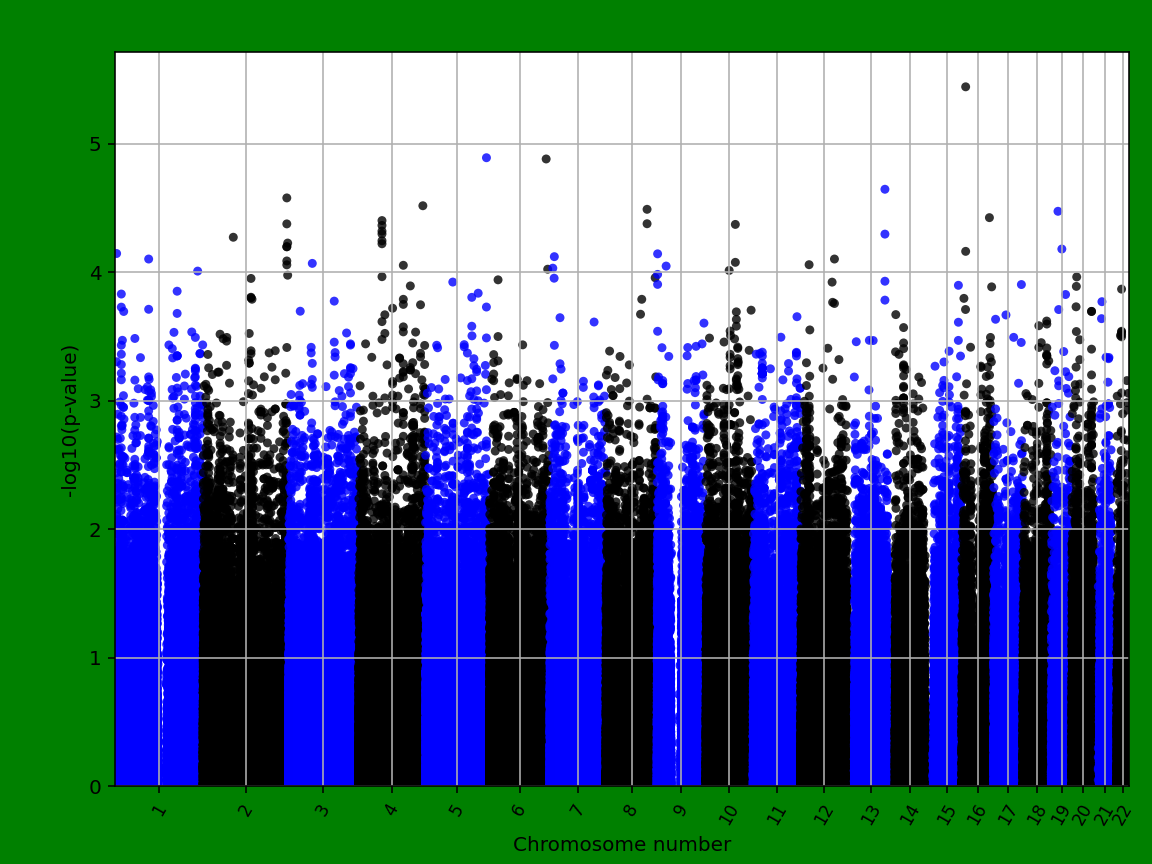Screen dimensions: 1152x864
Task: Click the black point near 4.9 over chromosome 6
Action: 546,158
